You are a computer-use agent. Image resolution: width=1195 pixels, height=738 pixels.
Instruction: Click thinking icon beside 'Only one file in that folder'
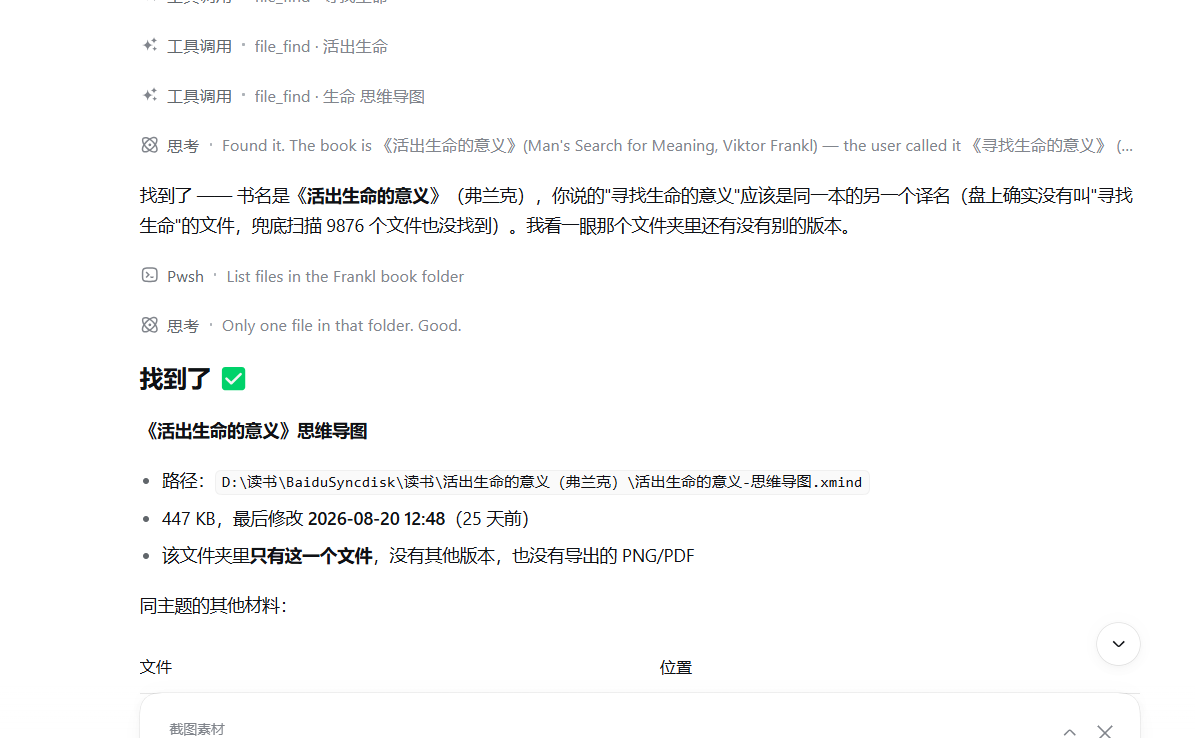[x=149, y=325]
